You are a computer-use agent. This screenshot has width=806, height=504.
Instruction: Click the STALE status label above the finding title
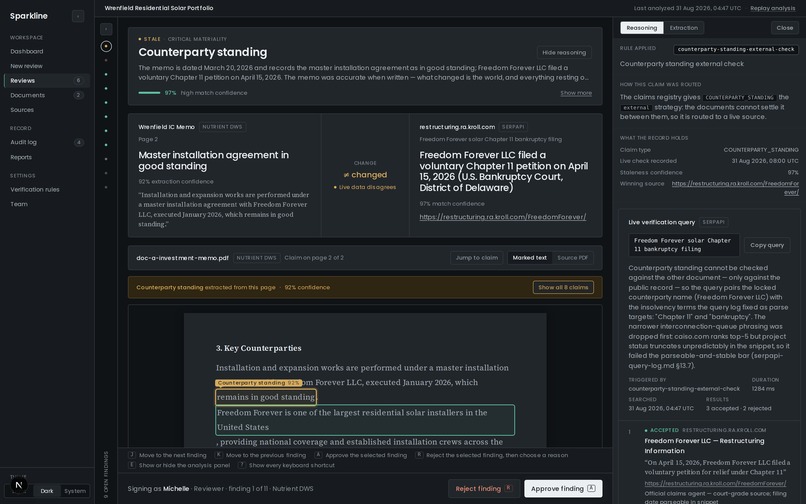150,39
